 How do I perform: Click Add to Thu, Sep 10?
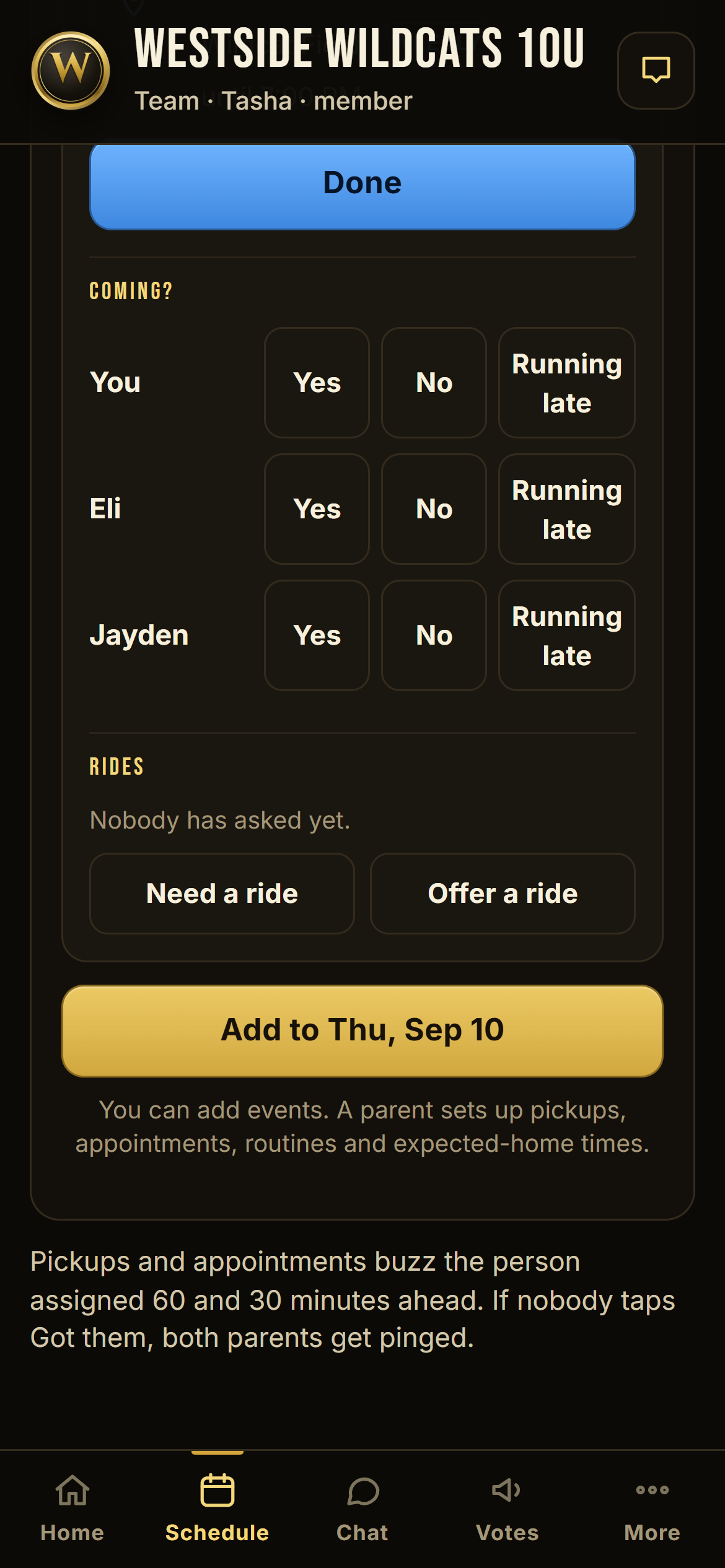point(362,1030)
